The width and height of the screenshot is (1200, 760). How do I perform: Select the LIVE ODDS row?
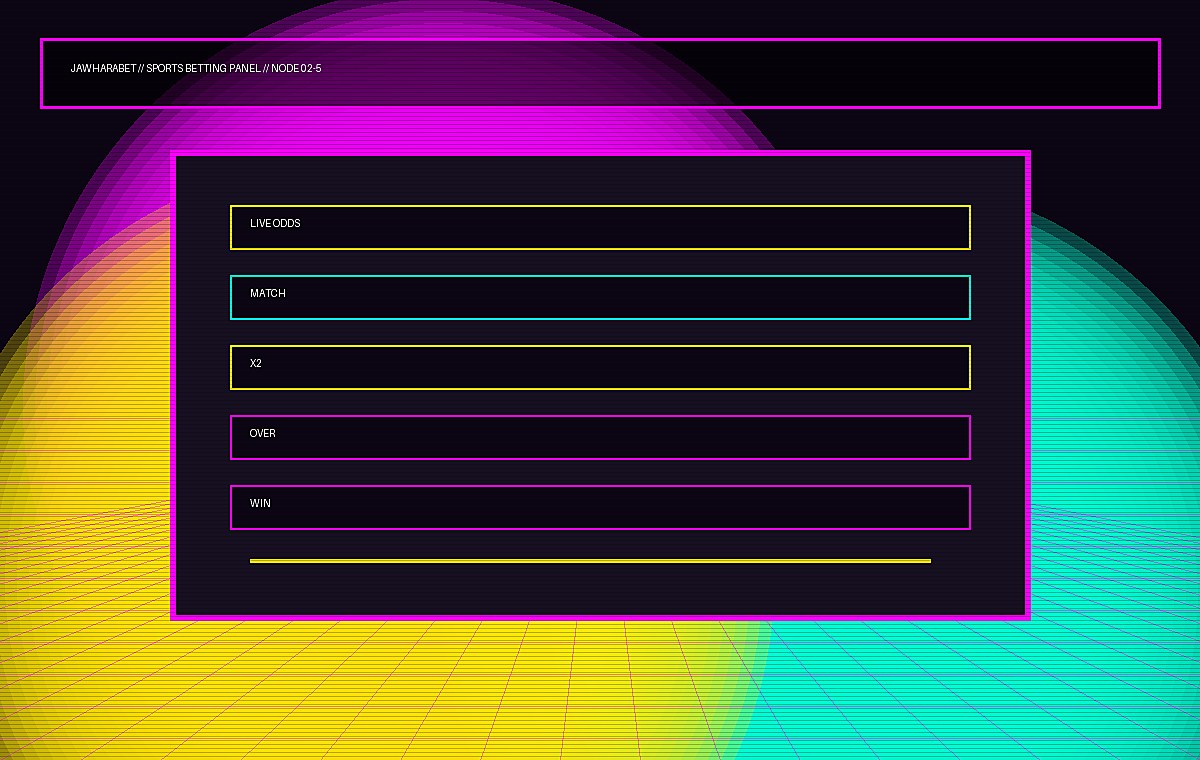(x=600, y=227)
